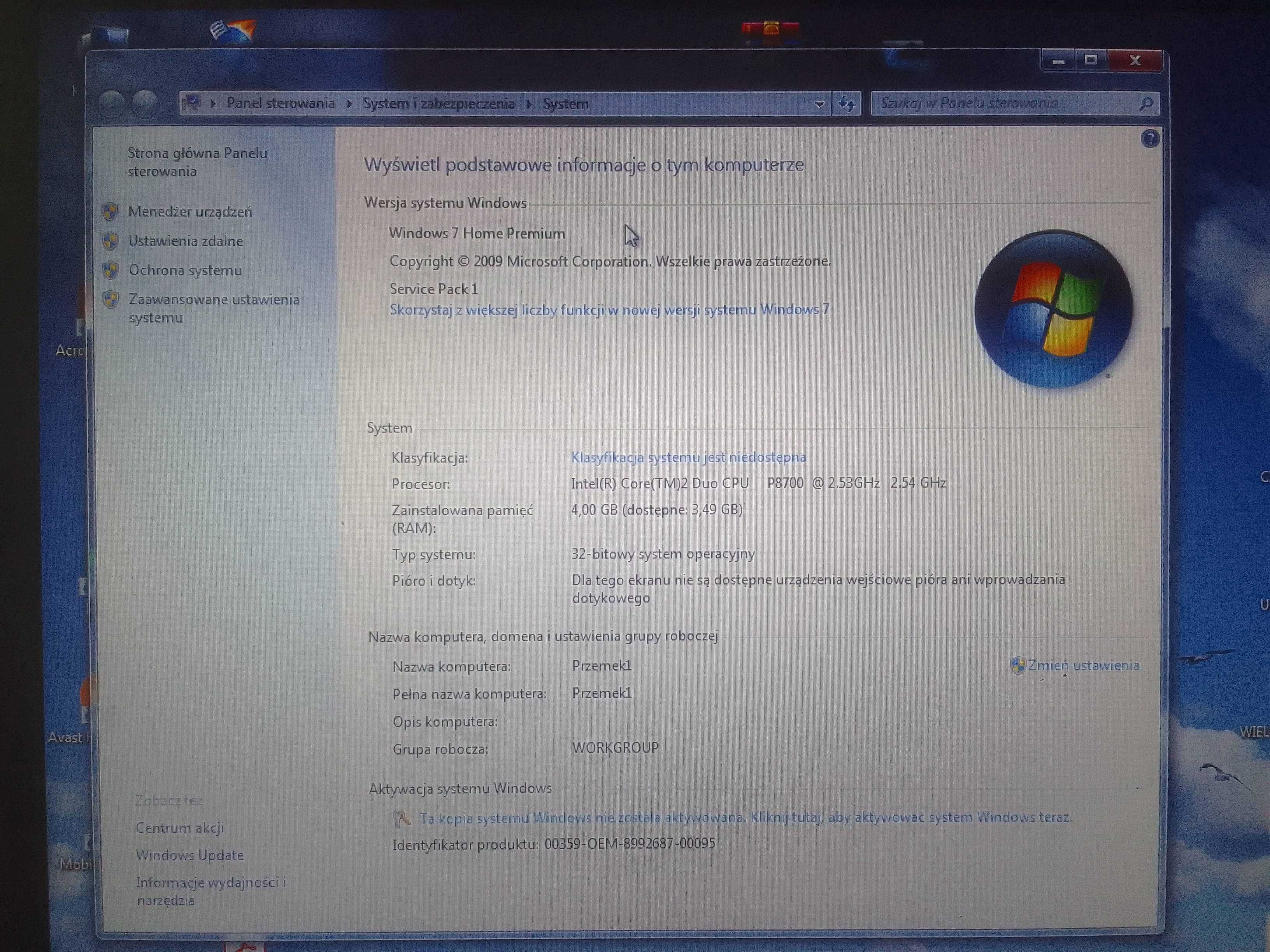
Task: Close the System window
Action: pos(1135,60)
